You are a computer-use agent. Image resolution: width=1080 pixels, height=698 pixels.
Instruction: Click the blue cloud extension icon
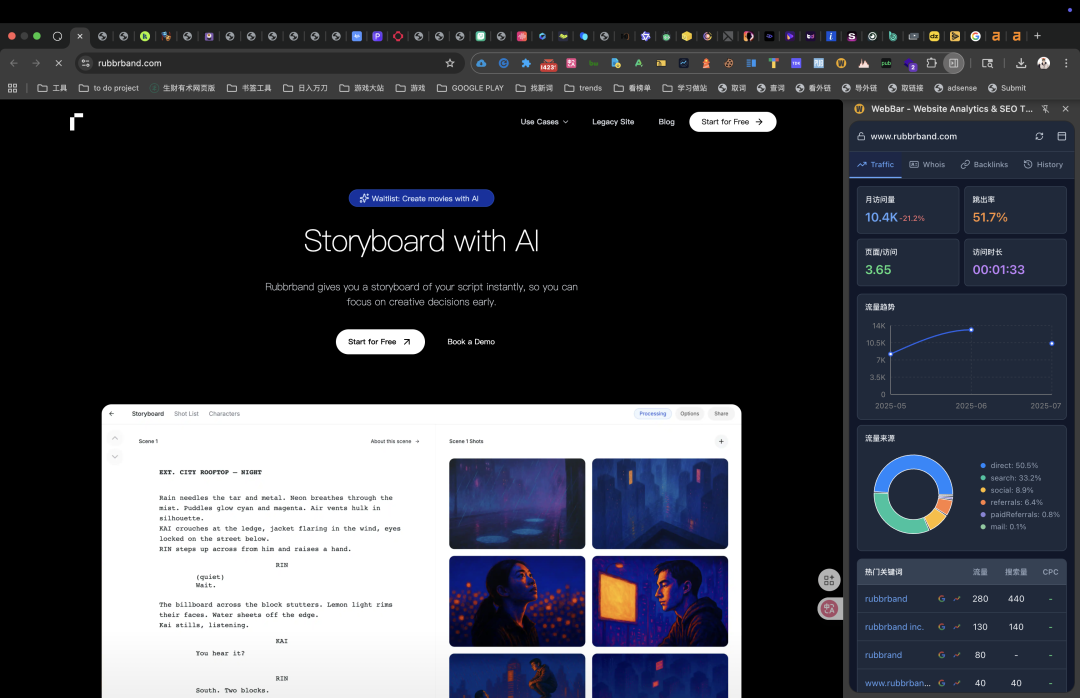(481, 63)
